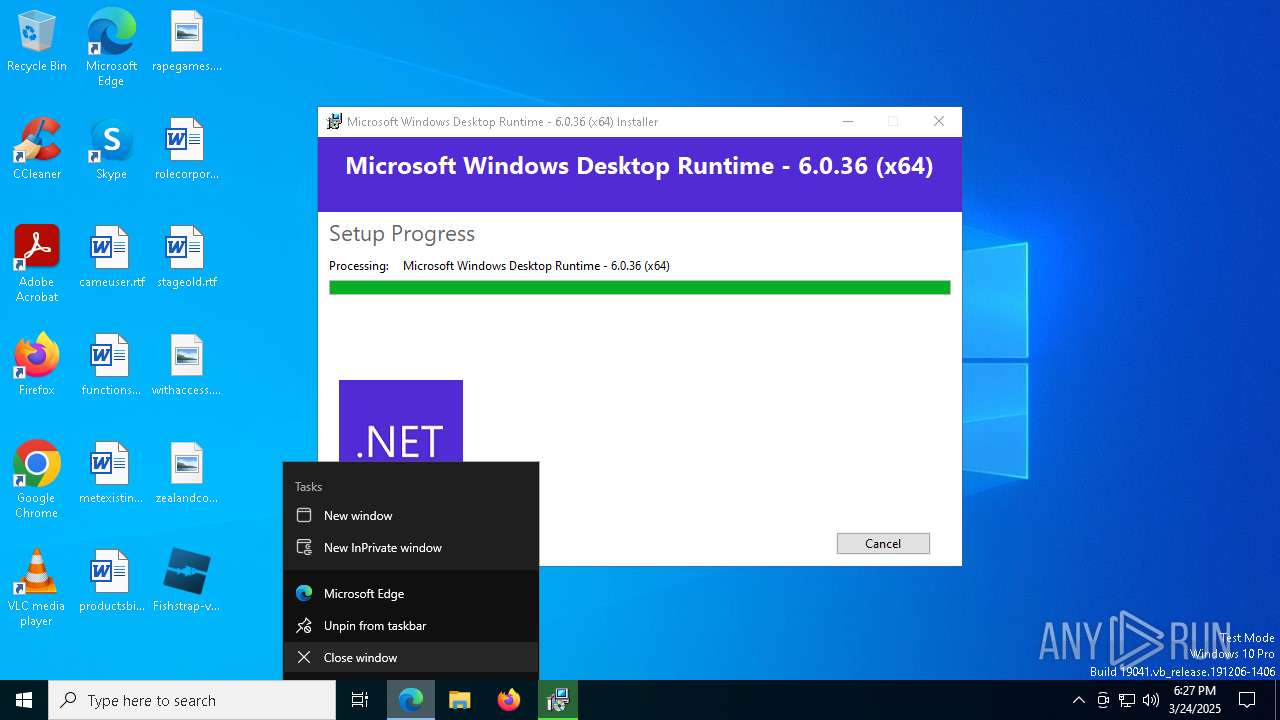1280x720 pixels.
Task: Minimize the Desktop Runtime installer window
Action: (x=848, y=122)
